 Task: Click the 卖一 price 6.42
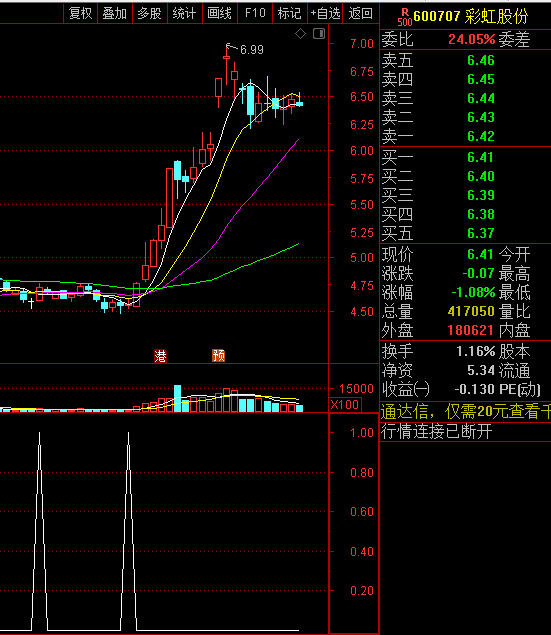[481, 136]
